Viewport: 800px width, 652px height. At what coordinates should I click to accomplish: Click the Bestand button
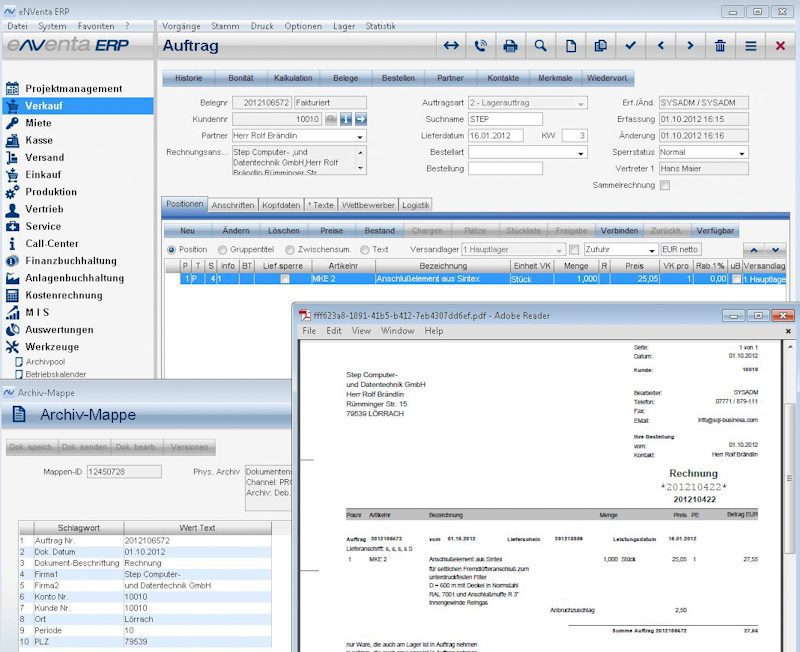[380, 231]
